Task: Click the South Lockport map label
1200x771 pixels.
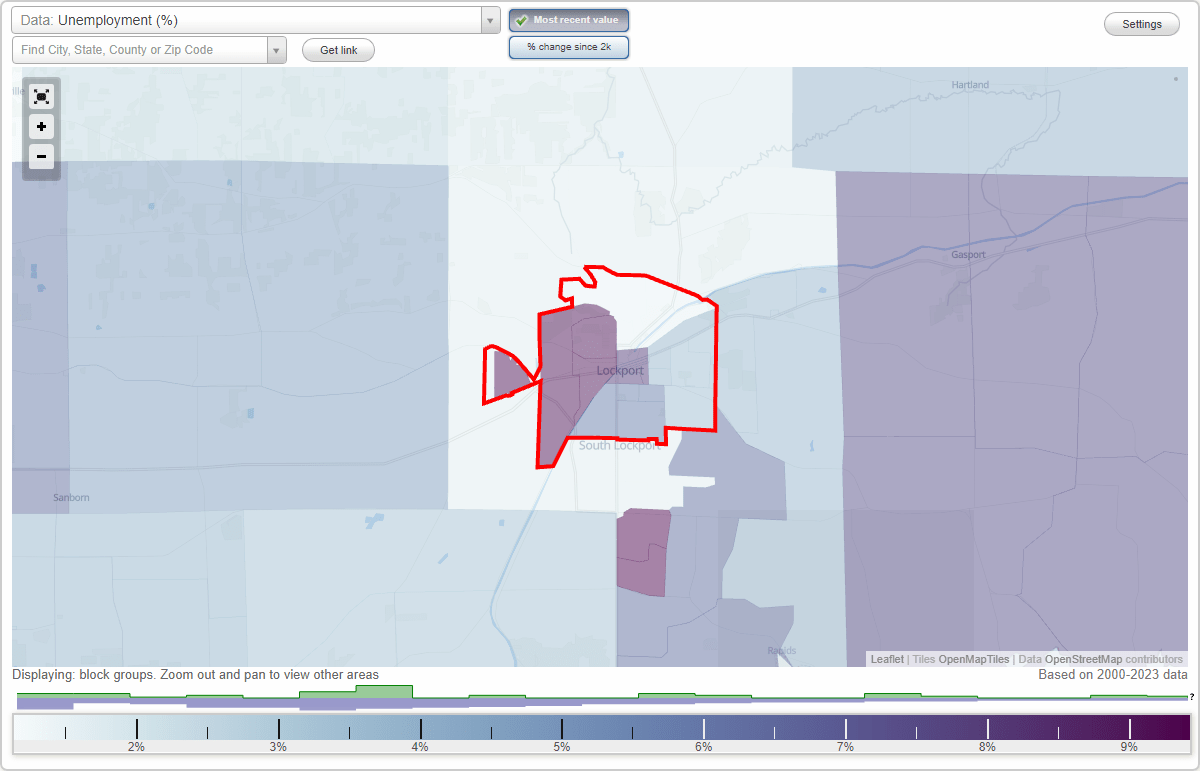Action: (x=620, y=446)
